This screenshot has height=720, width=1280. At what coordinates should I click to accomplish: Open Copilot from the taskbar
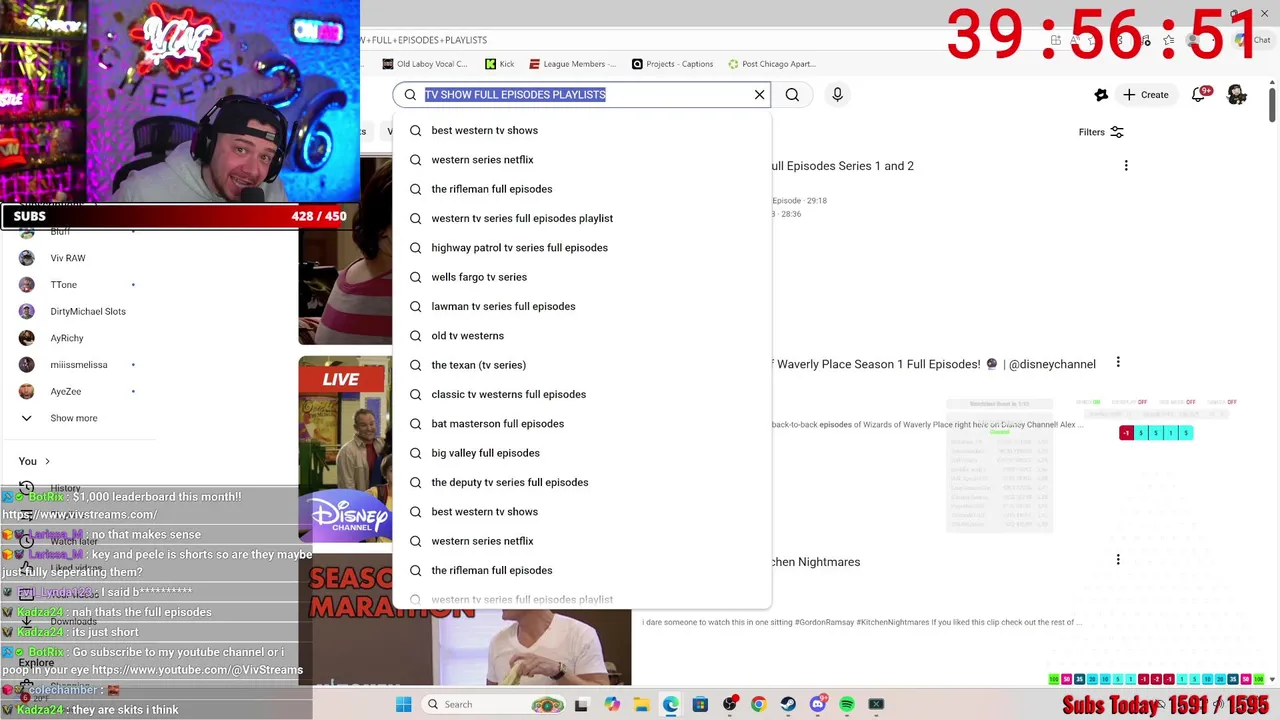point(611,704)
